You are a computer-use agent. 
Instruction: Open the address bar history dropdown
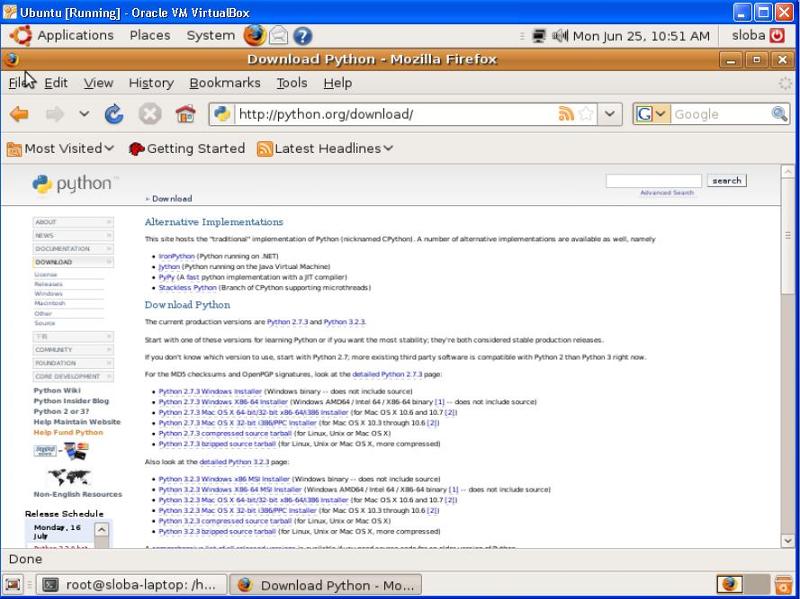(610, 114)
